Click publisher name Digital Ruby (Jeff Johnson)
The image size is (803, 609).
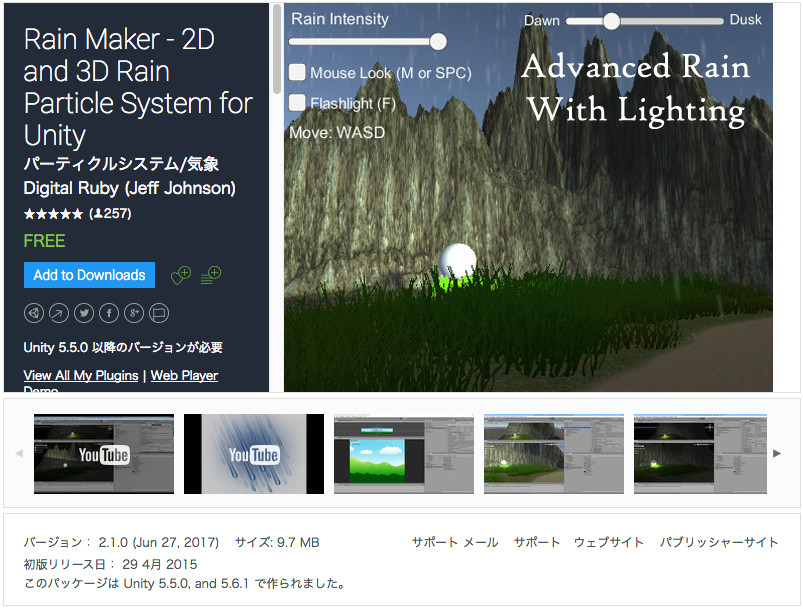(x=130, y=188)
